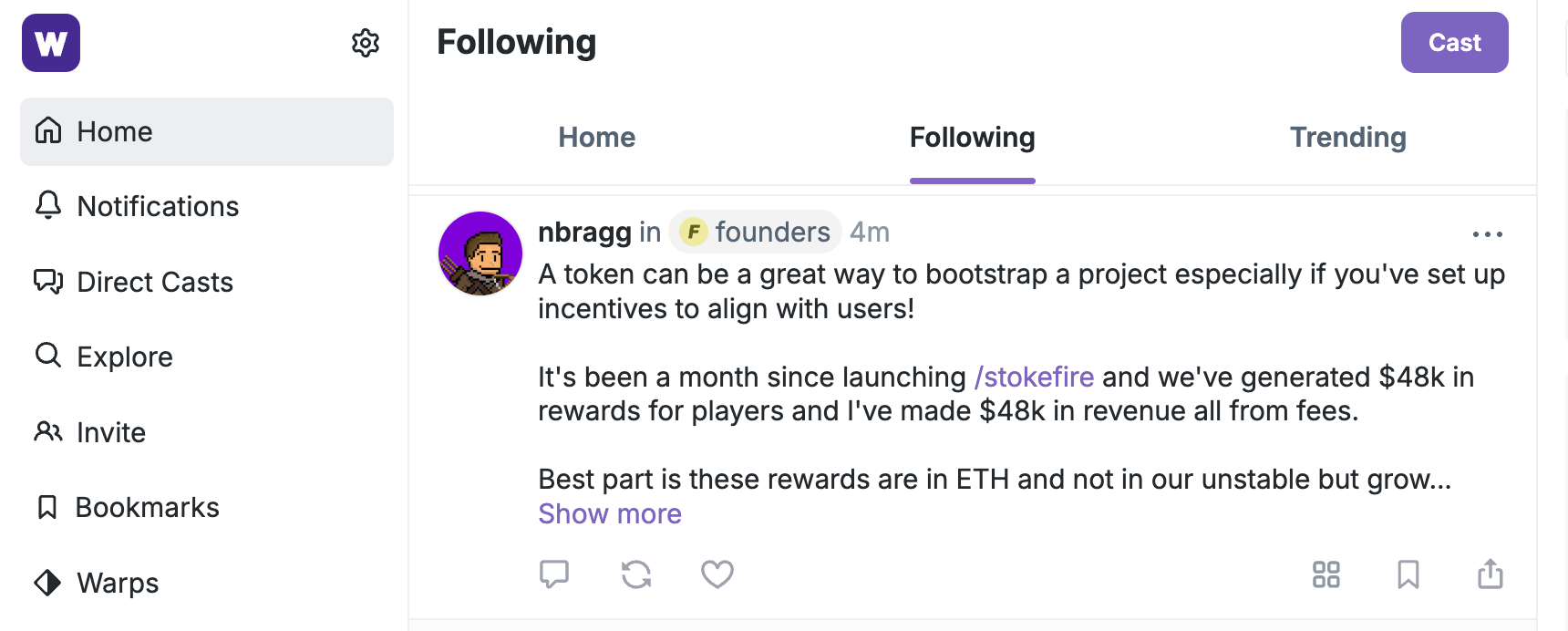Open Warps in the sidebar
Viewport: 1568px width, 631px height.
point(117,583)
